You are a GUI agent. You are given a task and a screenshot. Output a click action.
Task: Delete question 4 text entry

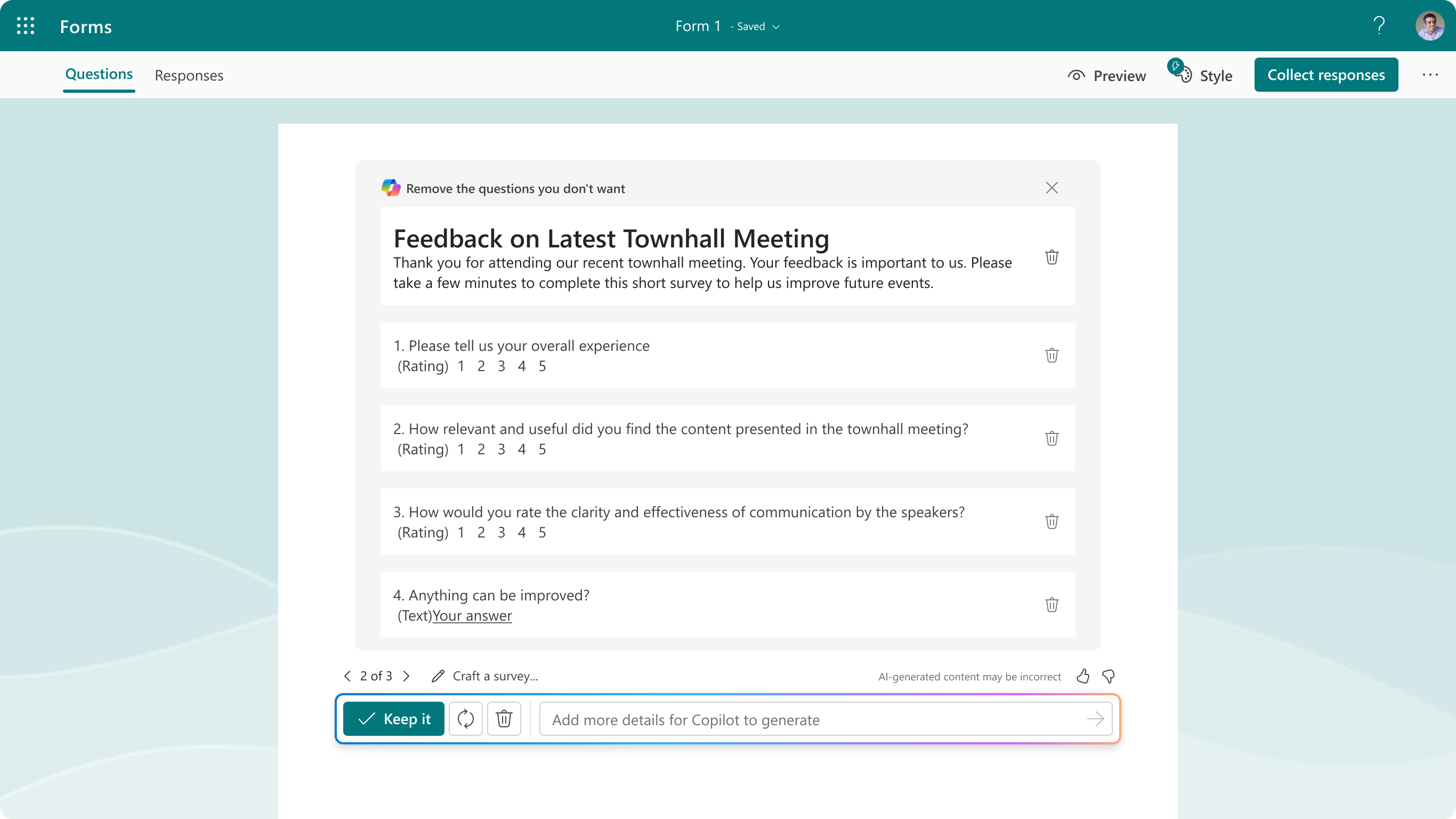pyautogui.click(x=1051, y=605)
